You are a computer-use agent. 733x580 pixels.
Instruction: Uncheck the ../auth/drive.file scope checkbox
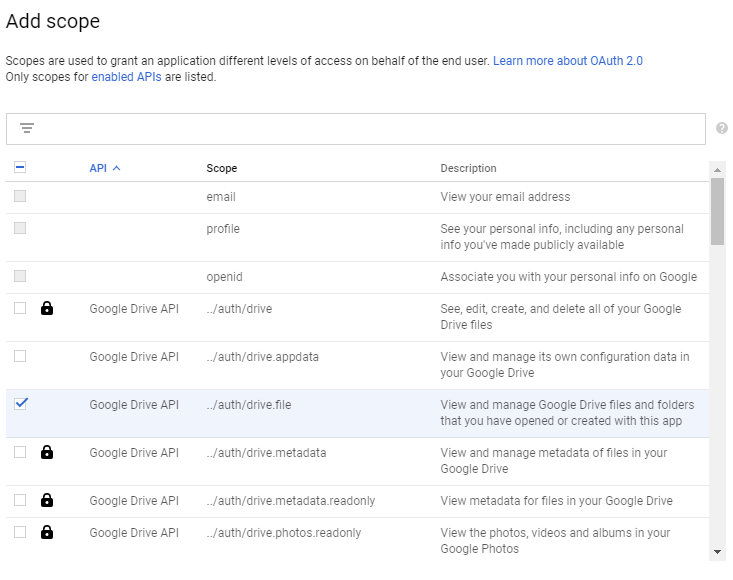[20, 404]
